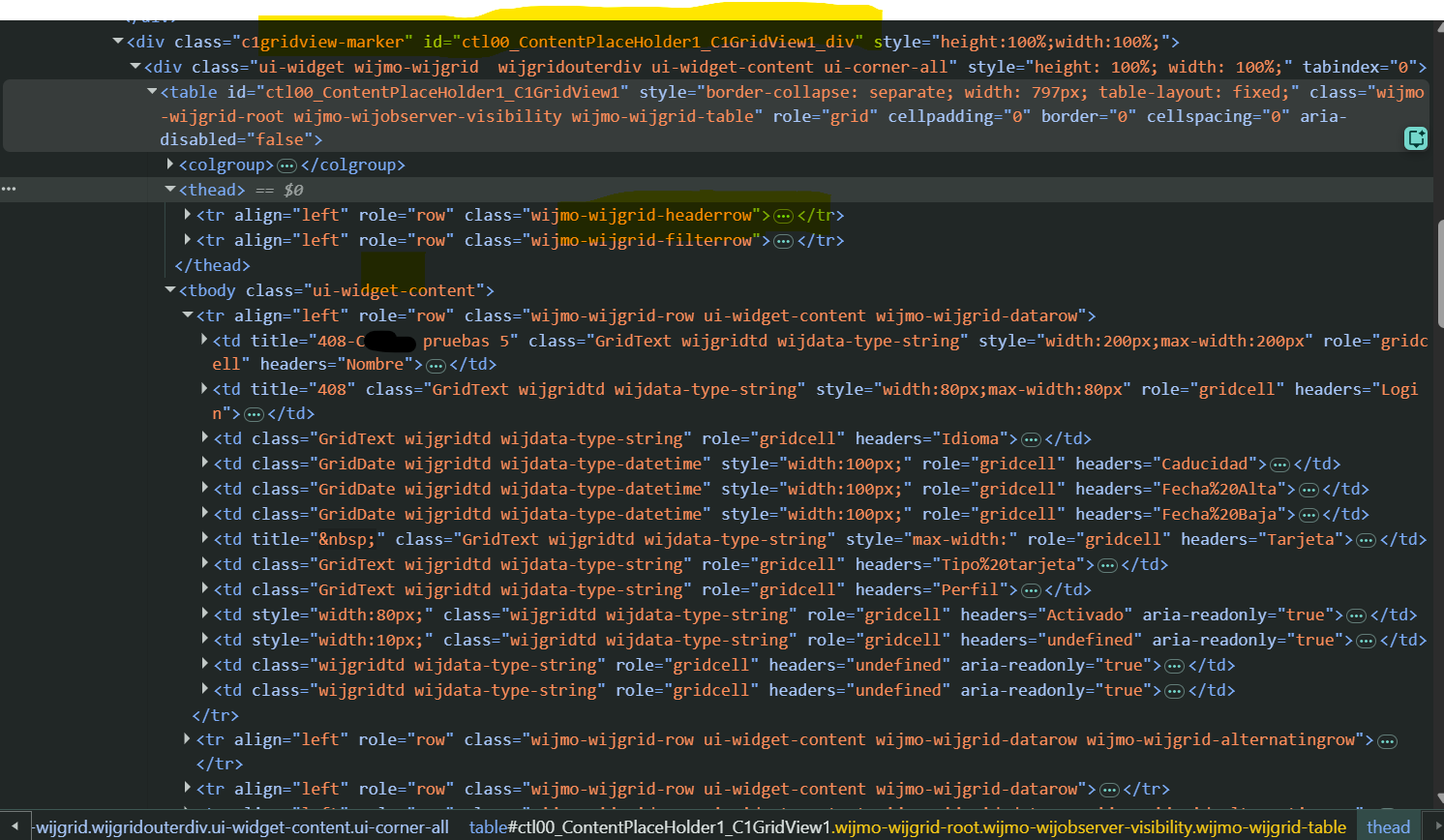
Task: Expand the td with headers Tarjeta
Action: (x=204, y=538)
